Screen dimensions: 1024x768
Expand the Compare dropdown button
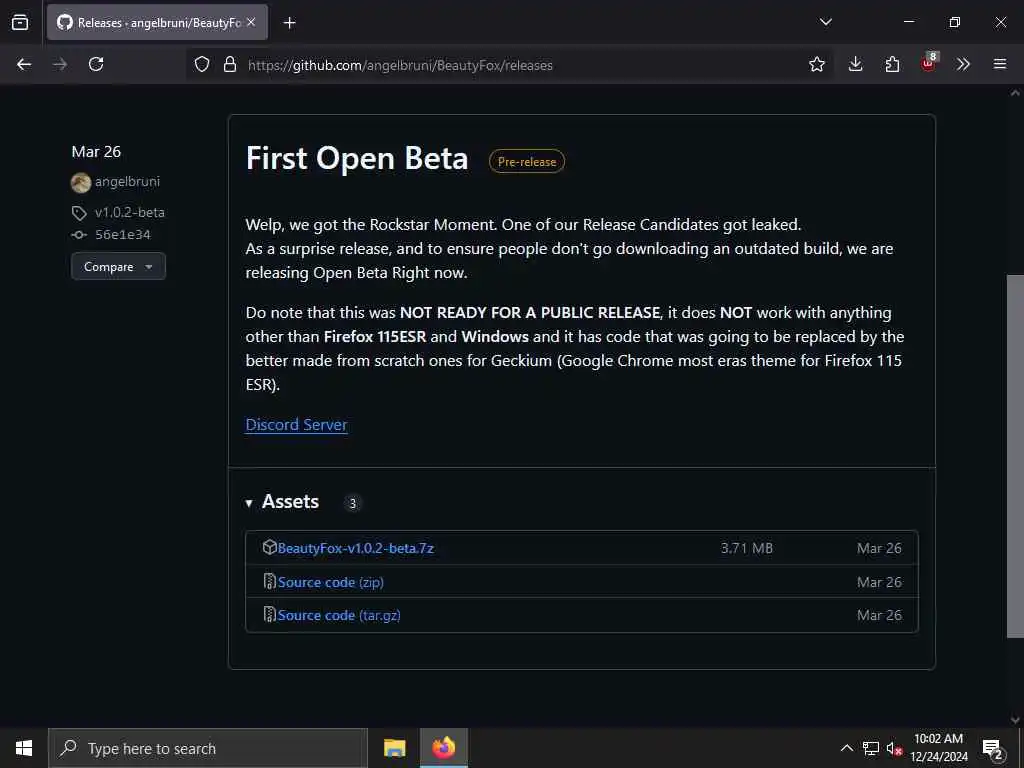[x=118, y=266]
